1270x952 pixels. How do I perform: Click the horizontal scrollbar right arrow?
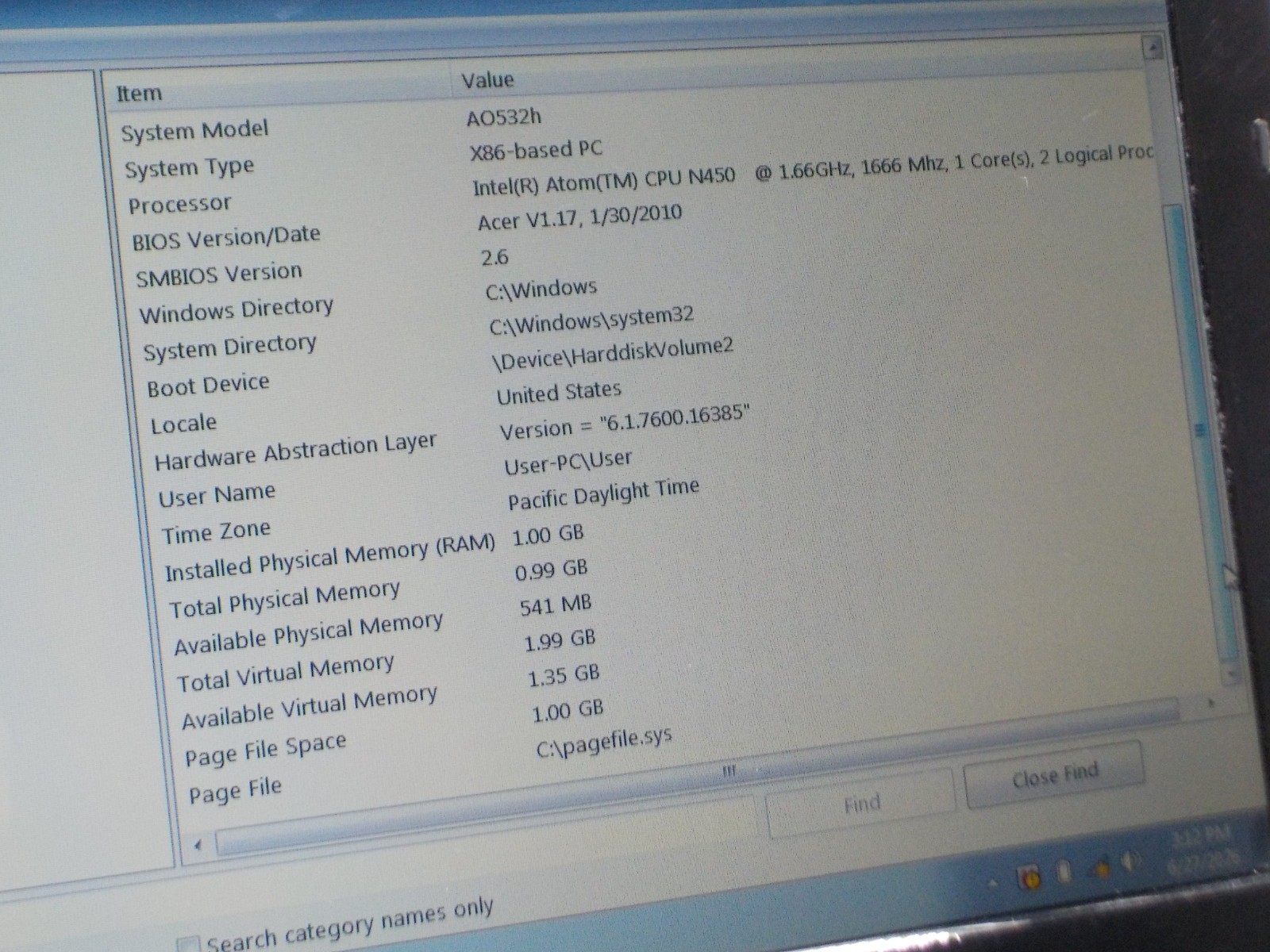tap(1211, 703)
